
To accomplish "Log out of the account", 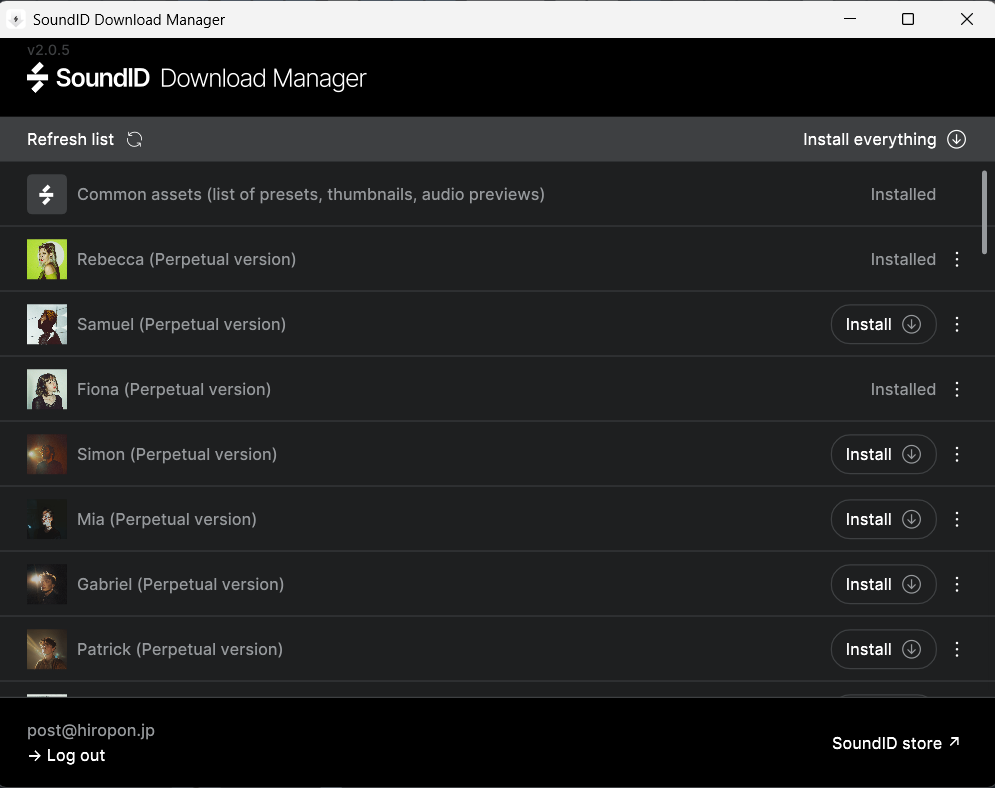I will (x=67, y=756).
